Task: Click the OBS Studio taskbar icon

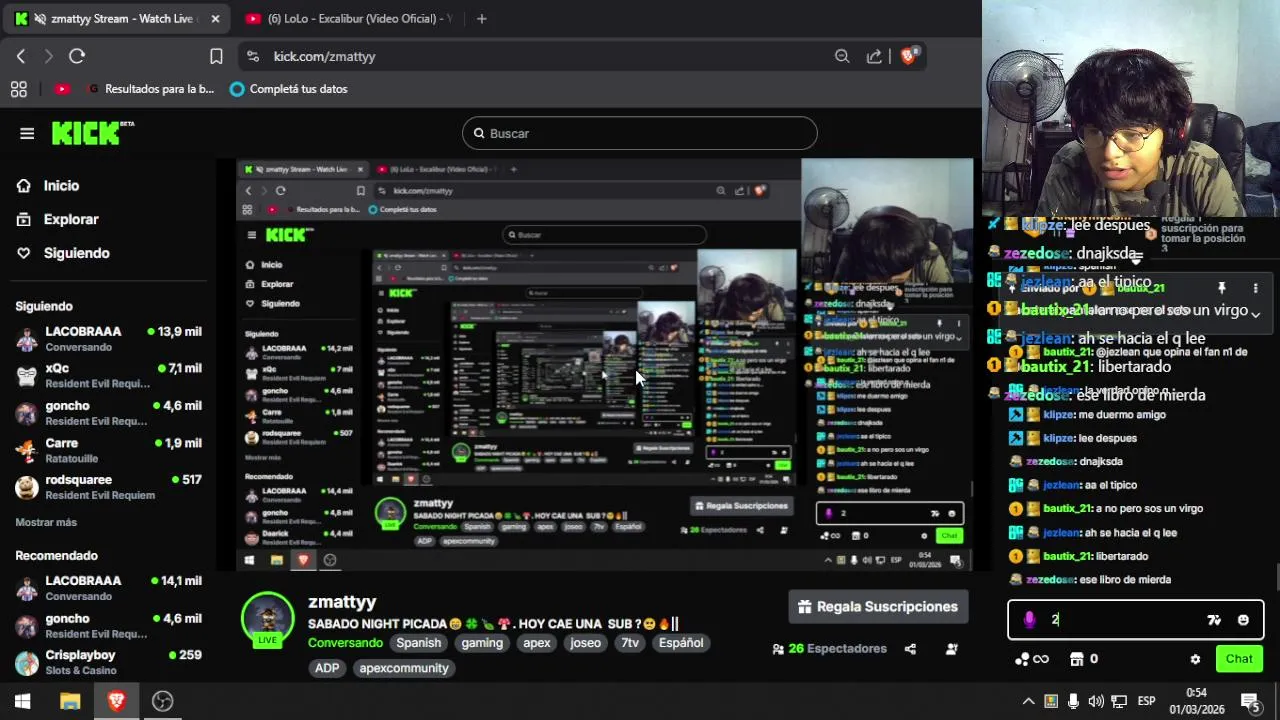Action: point(162,701)
